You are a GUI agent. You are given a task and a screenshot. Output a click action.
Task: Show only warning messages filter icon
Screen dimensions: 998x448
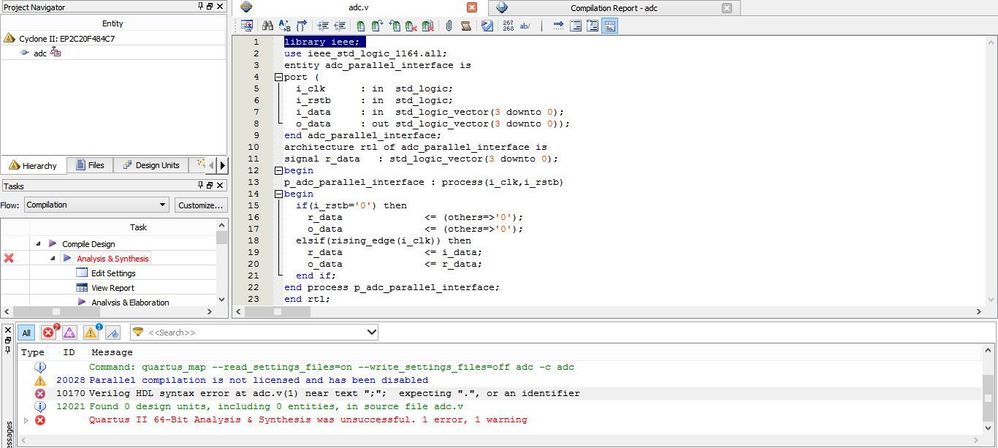(92, 332)
